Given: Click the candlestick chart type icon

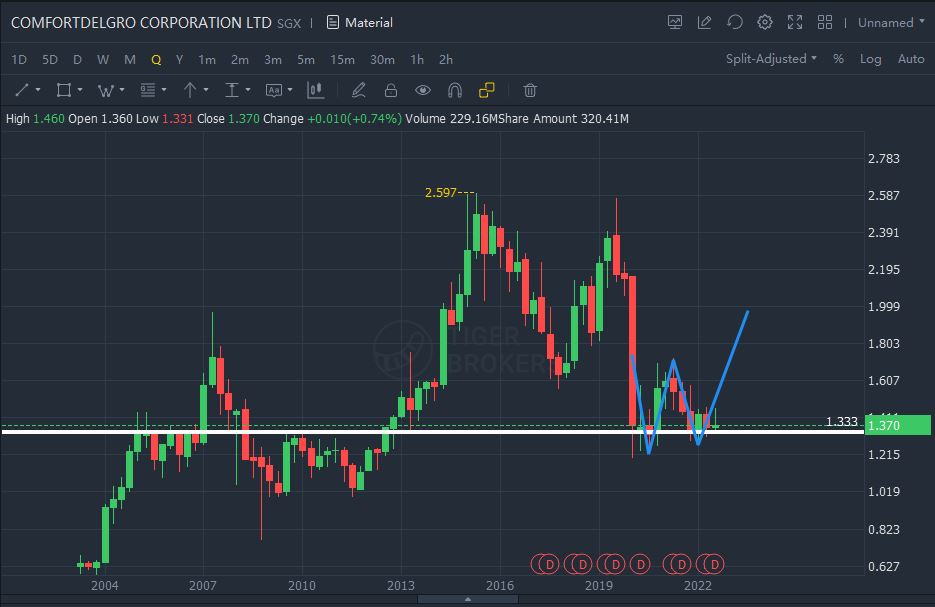Looking at the screenshot, I should (315, 90).
